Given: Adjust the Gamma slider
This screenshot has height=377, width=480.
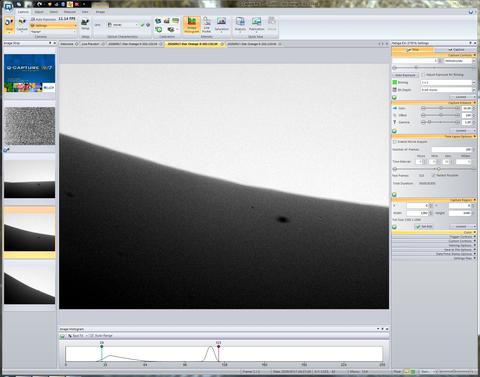Looking at the screenshot, I should (x=440, y=122).
